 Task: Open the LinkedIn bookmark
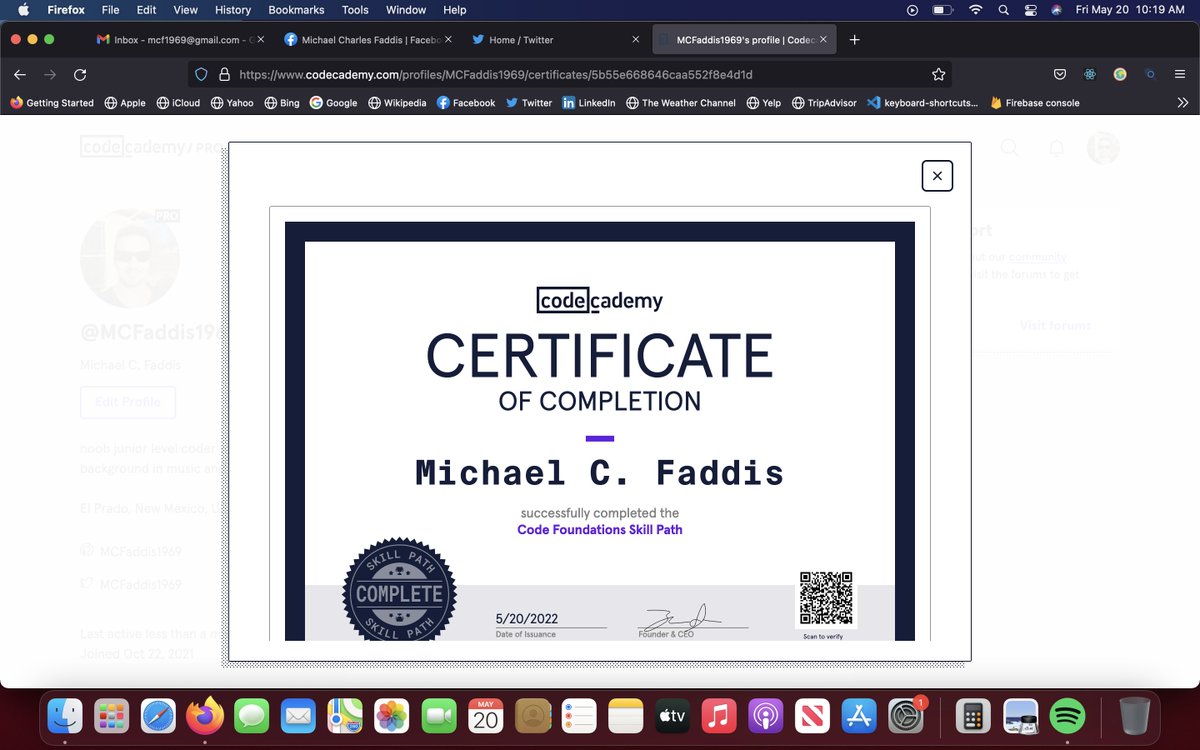[589, 102]
